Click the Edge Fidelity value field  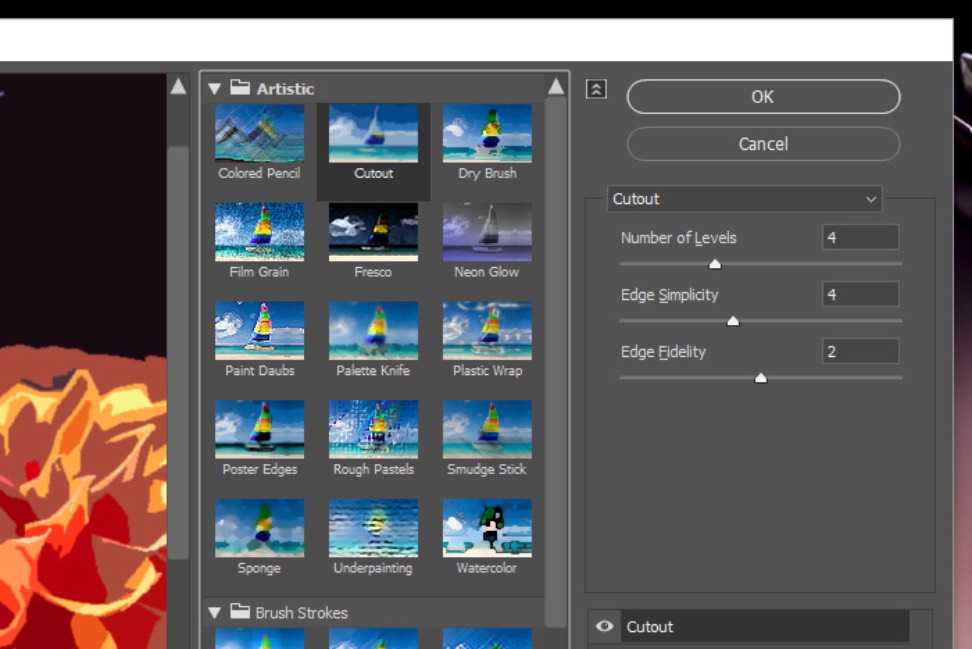pyautogui.click(x=860, y=351)
